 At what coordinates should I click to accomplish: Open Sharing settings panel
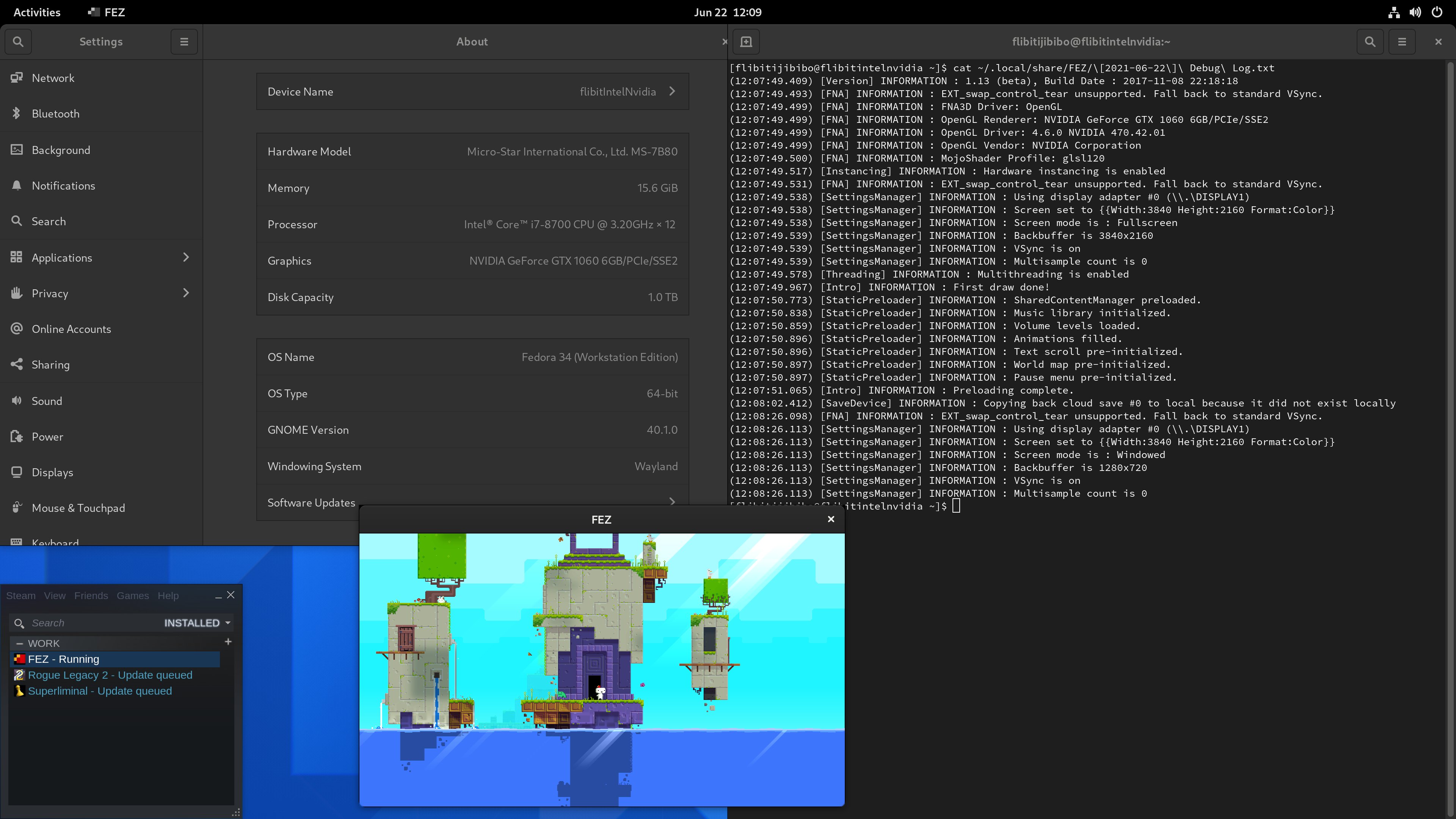pyautogui.click(x=101, y=364)
